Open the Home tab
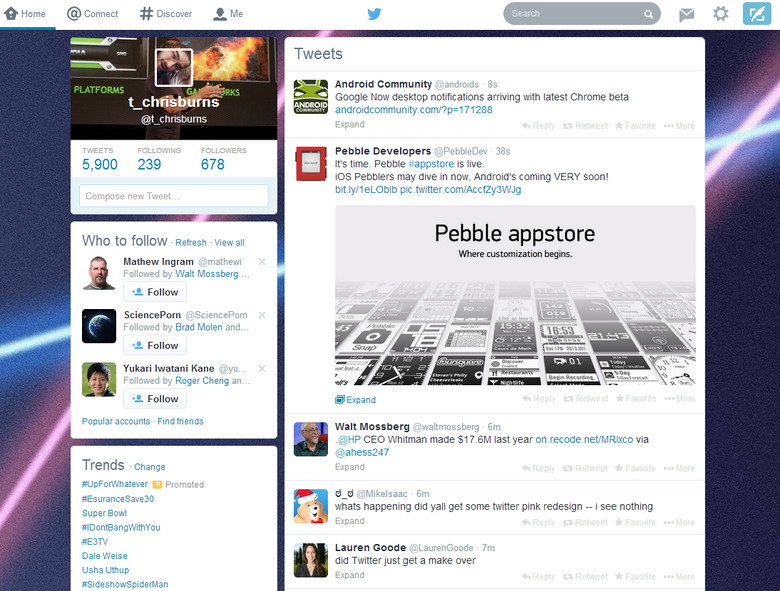The height and width of the screenshot is (591, 780). click(x=25, y=14)
